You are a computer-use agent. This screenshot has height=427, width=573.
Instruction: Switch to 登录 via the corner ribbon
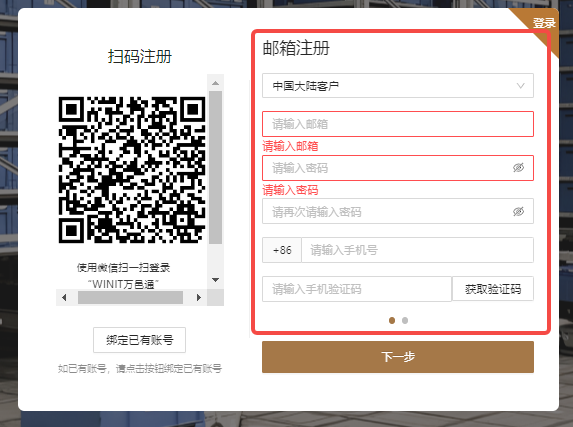click(544, 23)
